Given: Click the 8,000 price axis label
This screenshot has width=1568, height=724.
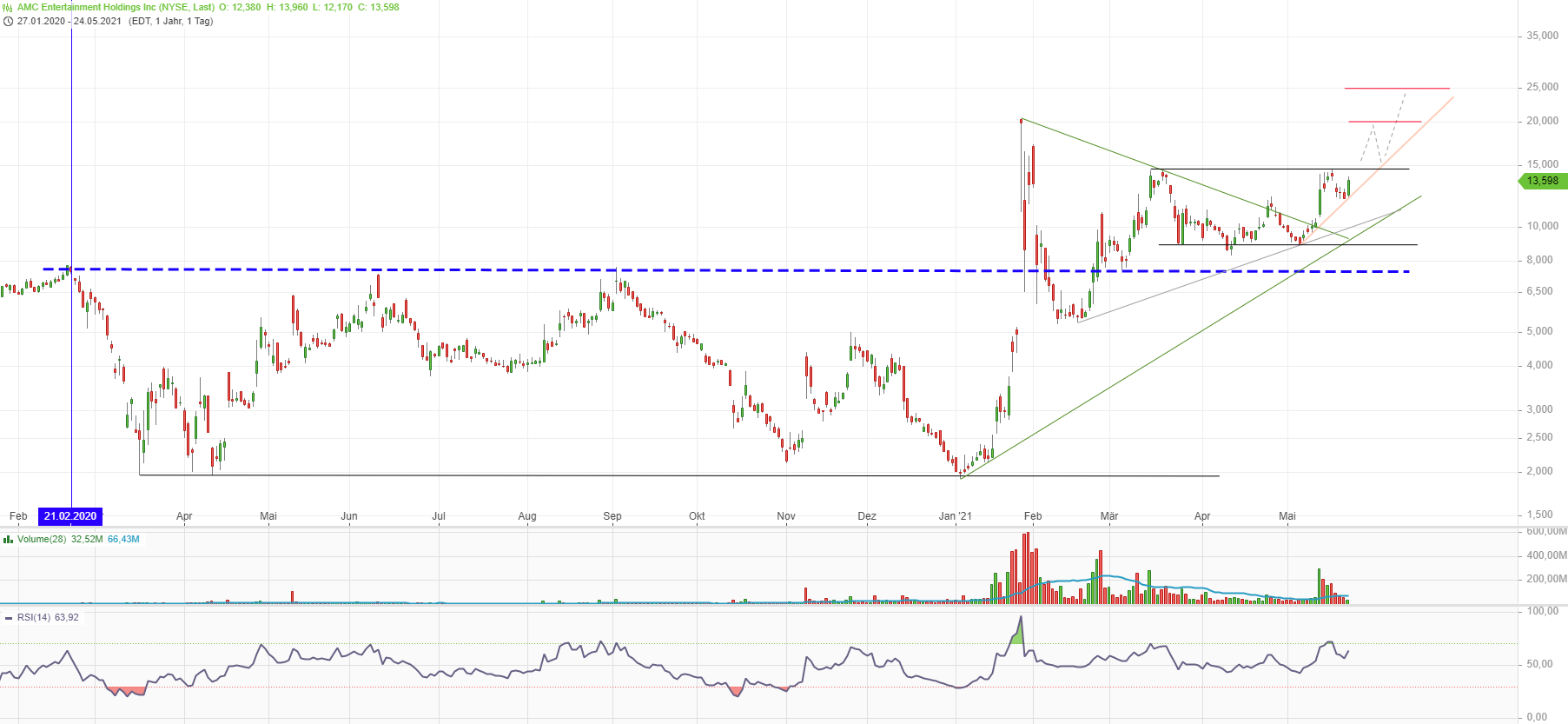Looking at the screenshot, I should (1540, 260).
